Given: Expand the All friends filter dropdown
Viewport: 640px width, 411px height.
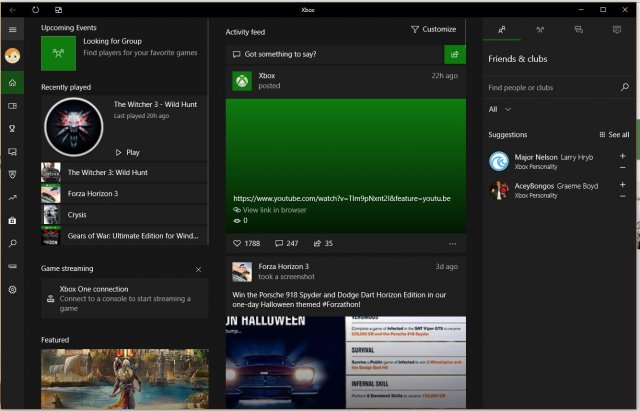Looking at the screenshot, I should click(x=500, y=109).
